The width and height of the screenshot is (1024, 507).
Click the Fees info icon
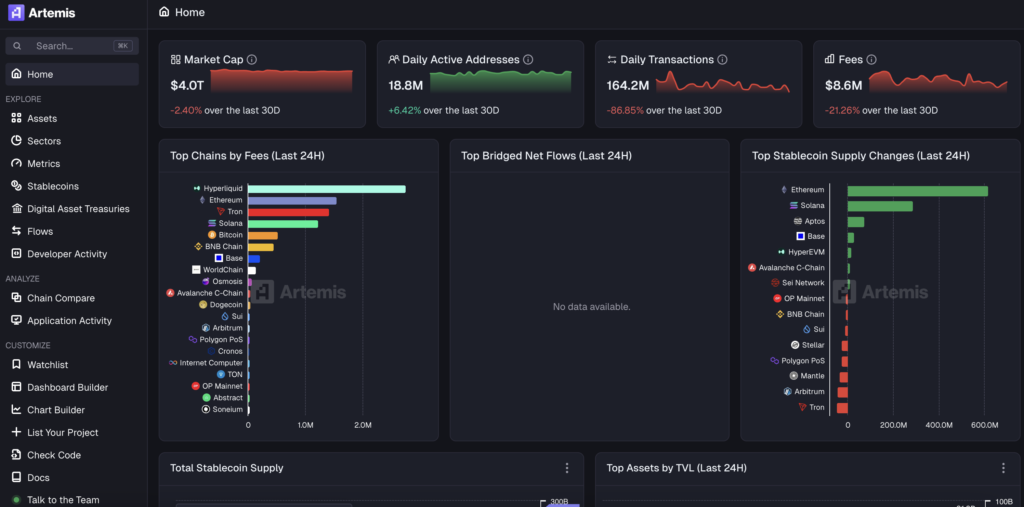871,59
